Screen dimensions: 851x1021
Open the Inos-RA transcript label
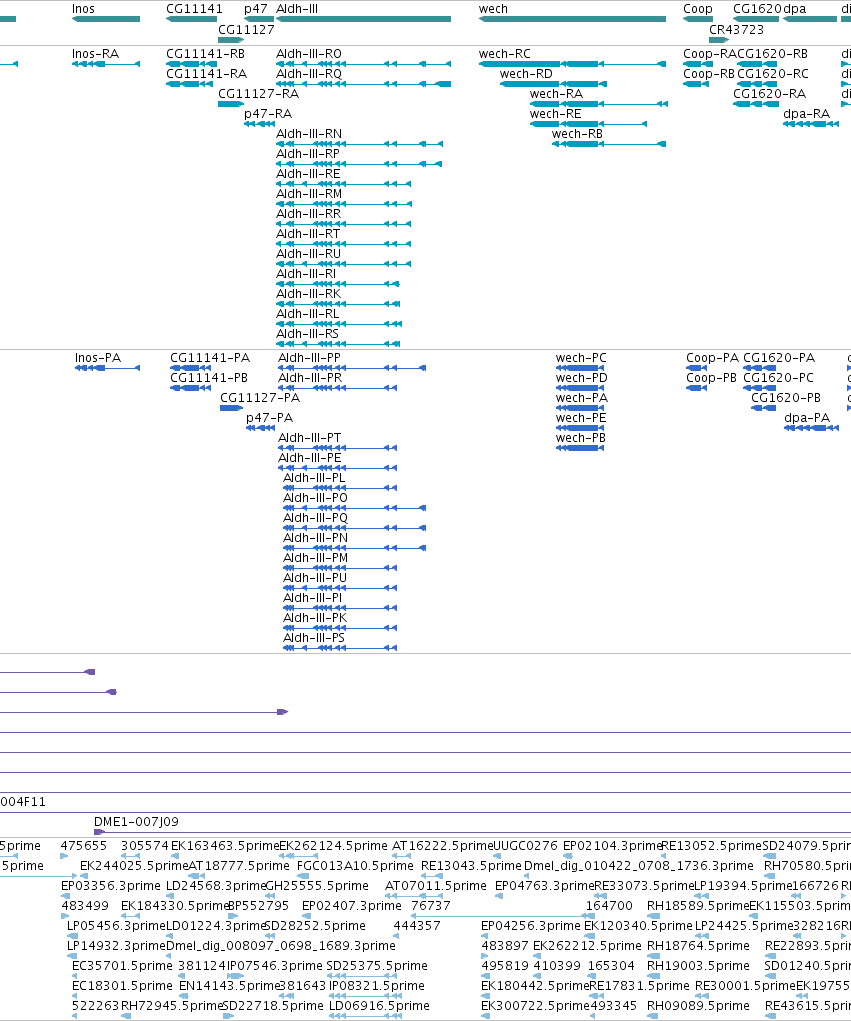coord(95,53)
